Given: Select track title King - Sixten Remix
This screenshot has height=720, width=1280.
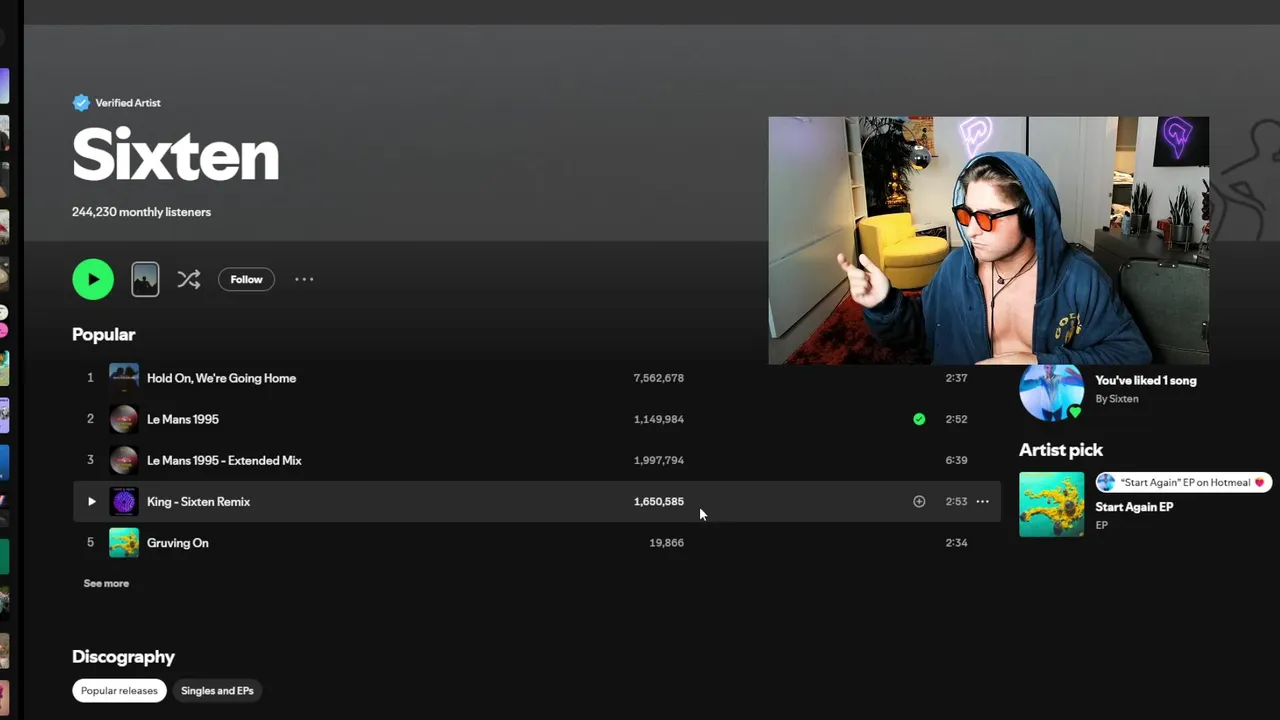Looking at the screenshot, I should click(x=198, y=502).
